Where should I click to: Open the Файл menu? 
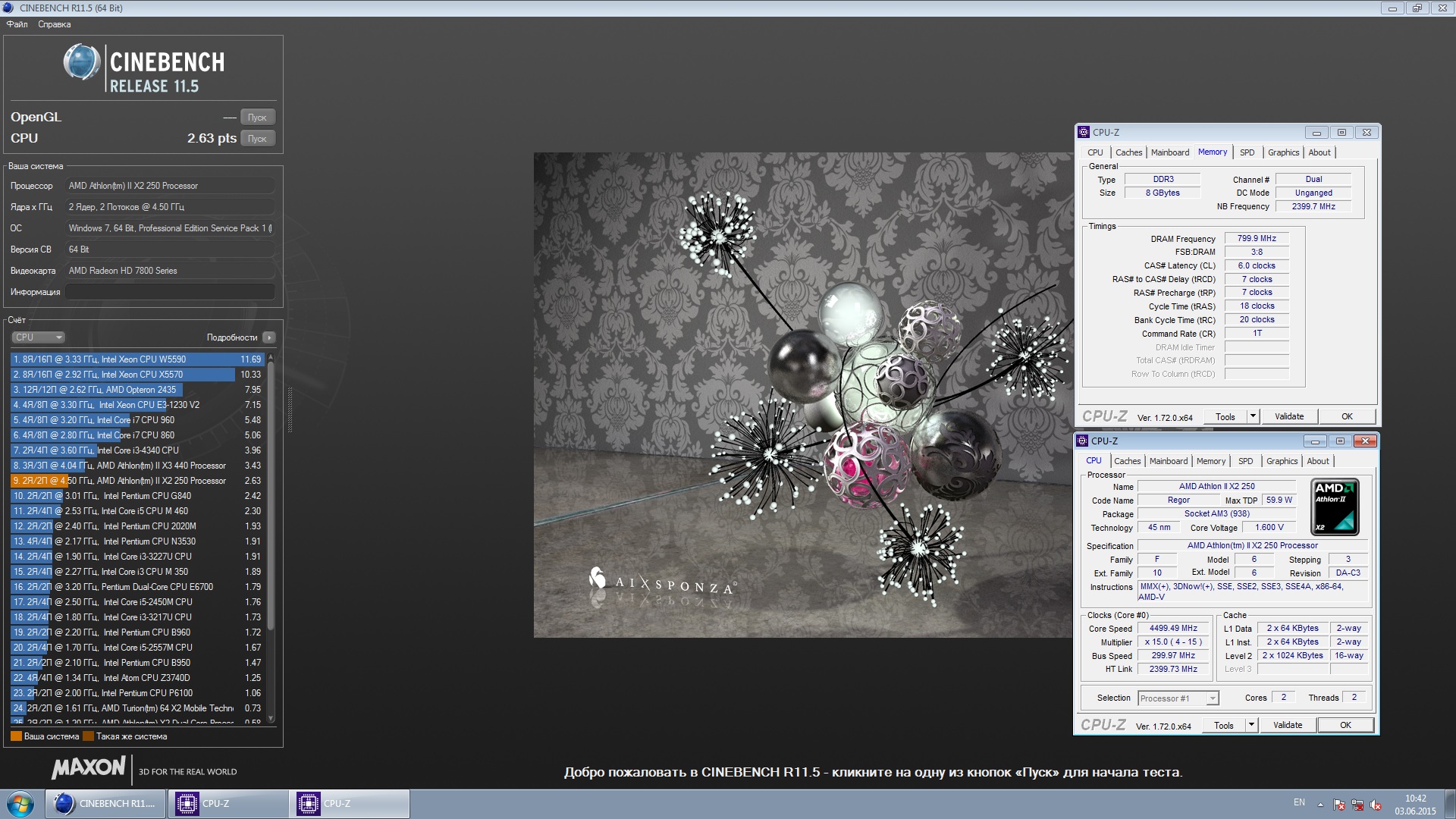click(17, 24)
